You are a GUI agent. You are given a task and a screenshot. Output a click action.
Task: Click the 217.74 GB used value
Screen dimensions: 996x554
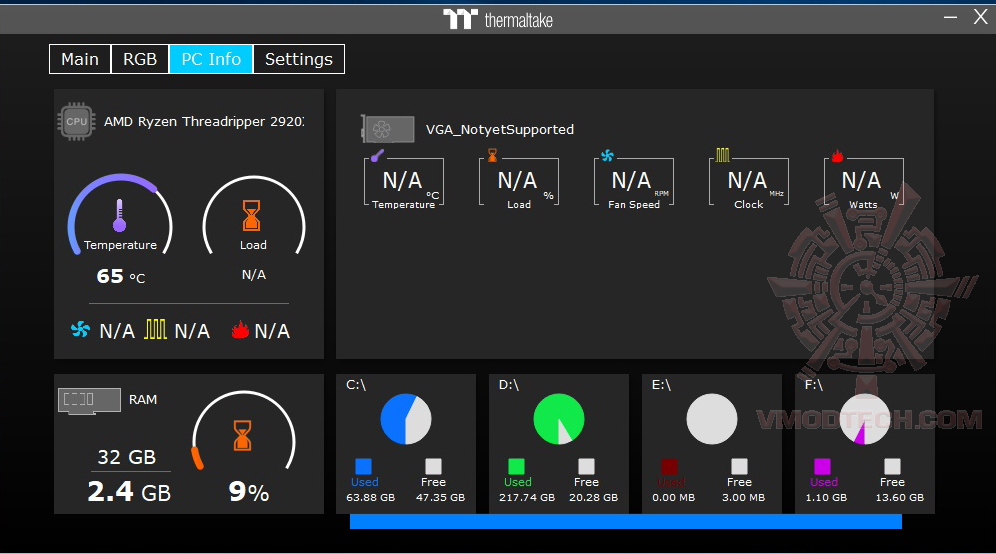pyautogui.click(x=527, y=497)
